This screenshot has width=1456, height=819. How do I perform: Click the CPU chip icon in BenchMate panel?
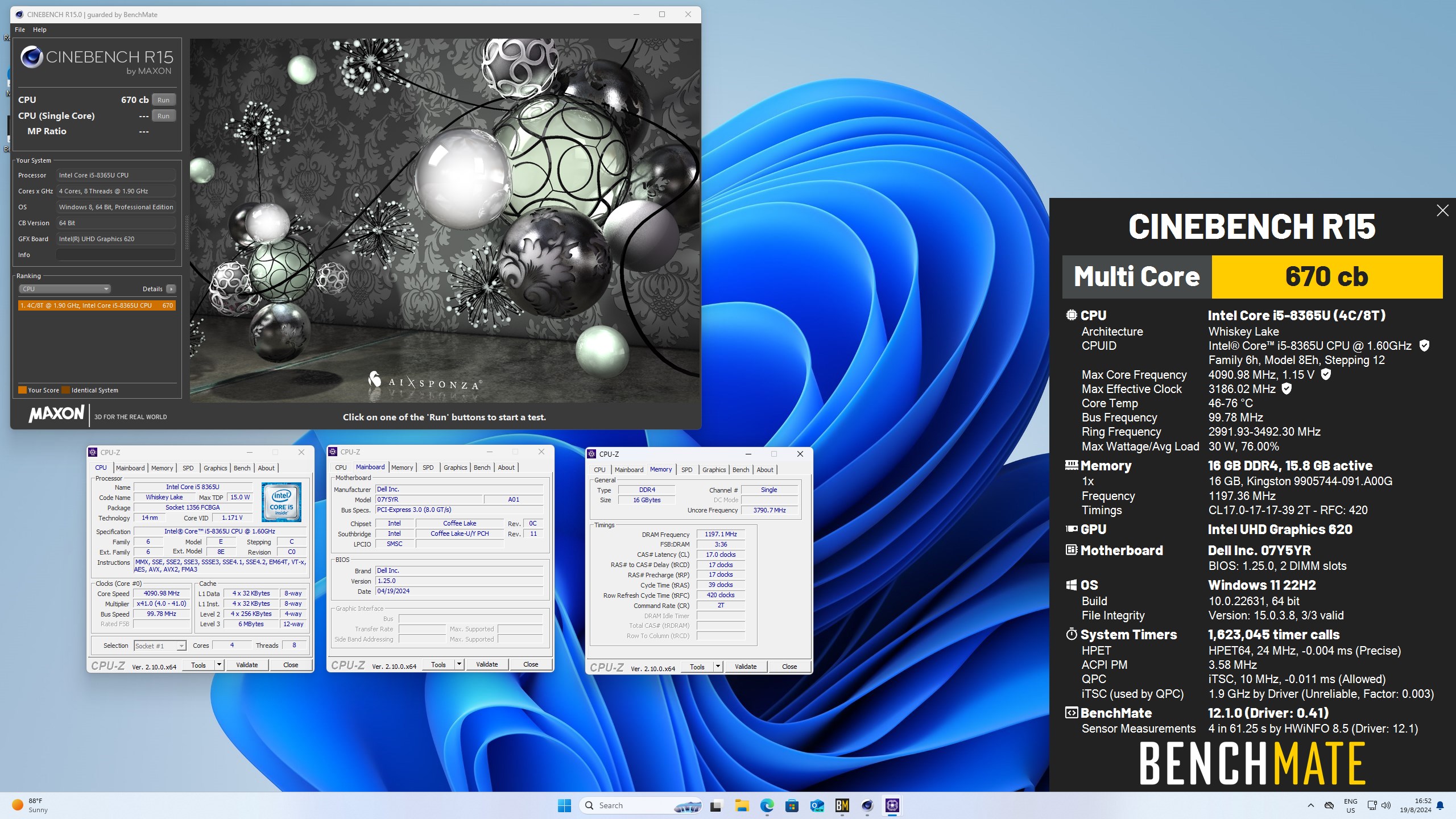coord(1071,315)
